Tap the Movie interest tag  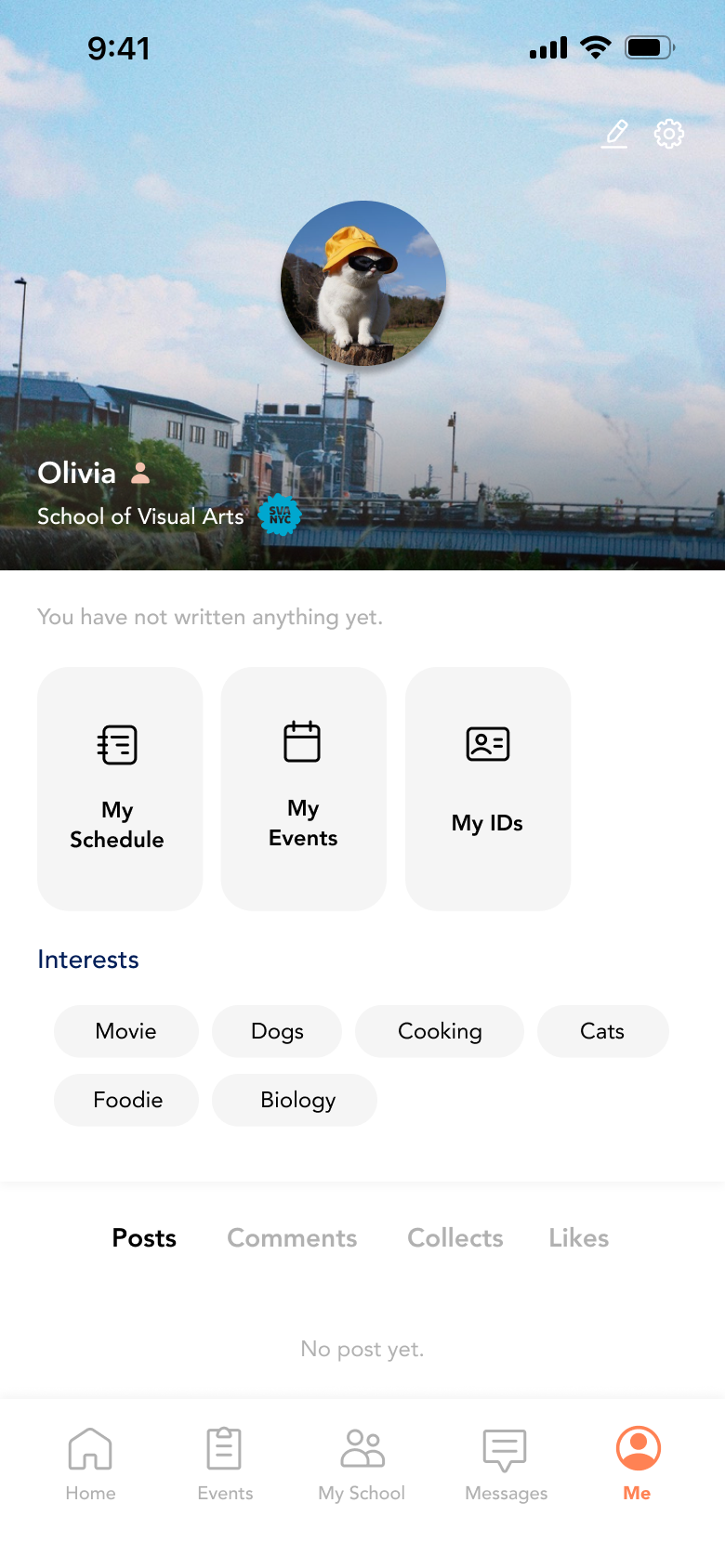(x=126, y=1031)
